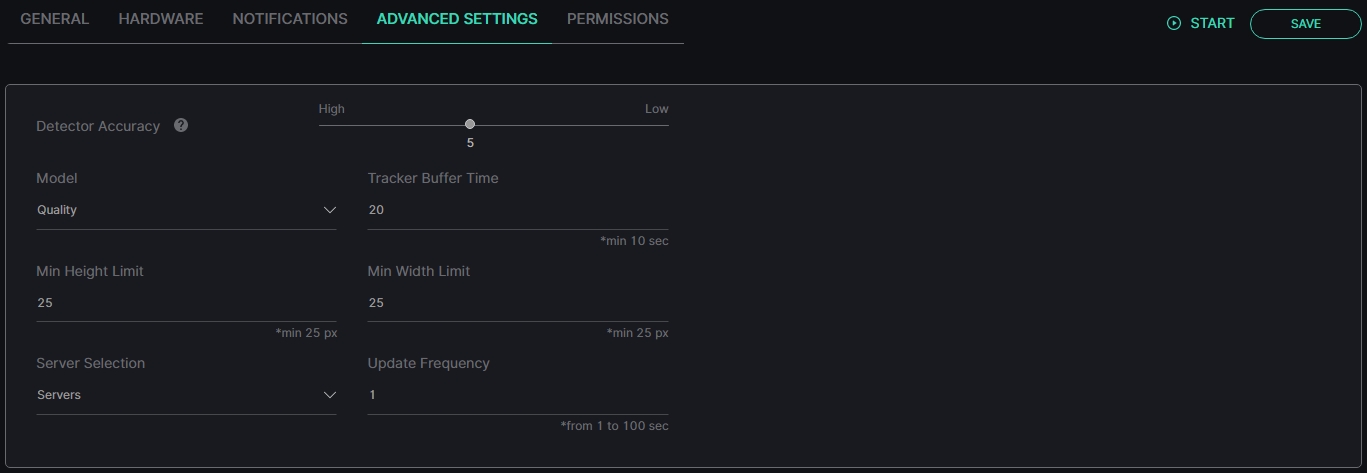Click the SAVE button
Screen dimensions: 1367x473
coord(1306,24)
